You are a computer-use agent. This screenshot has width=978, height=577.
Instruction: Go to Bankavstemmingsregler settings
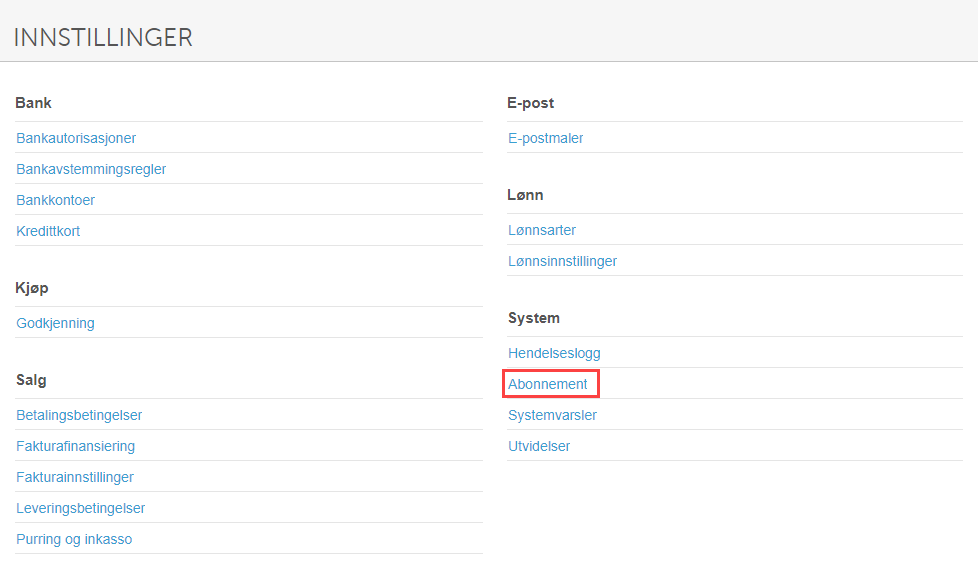91,169
